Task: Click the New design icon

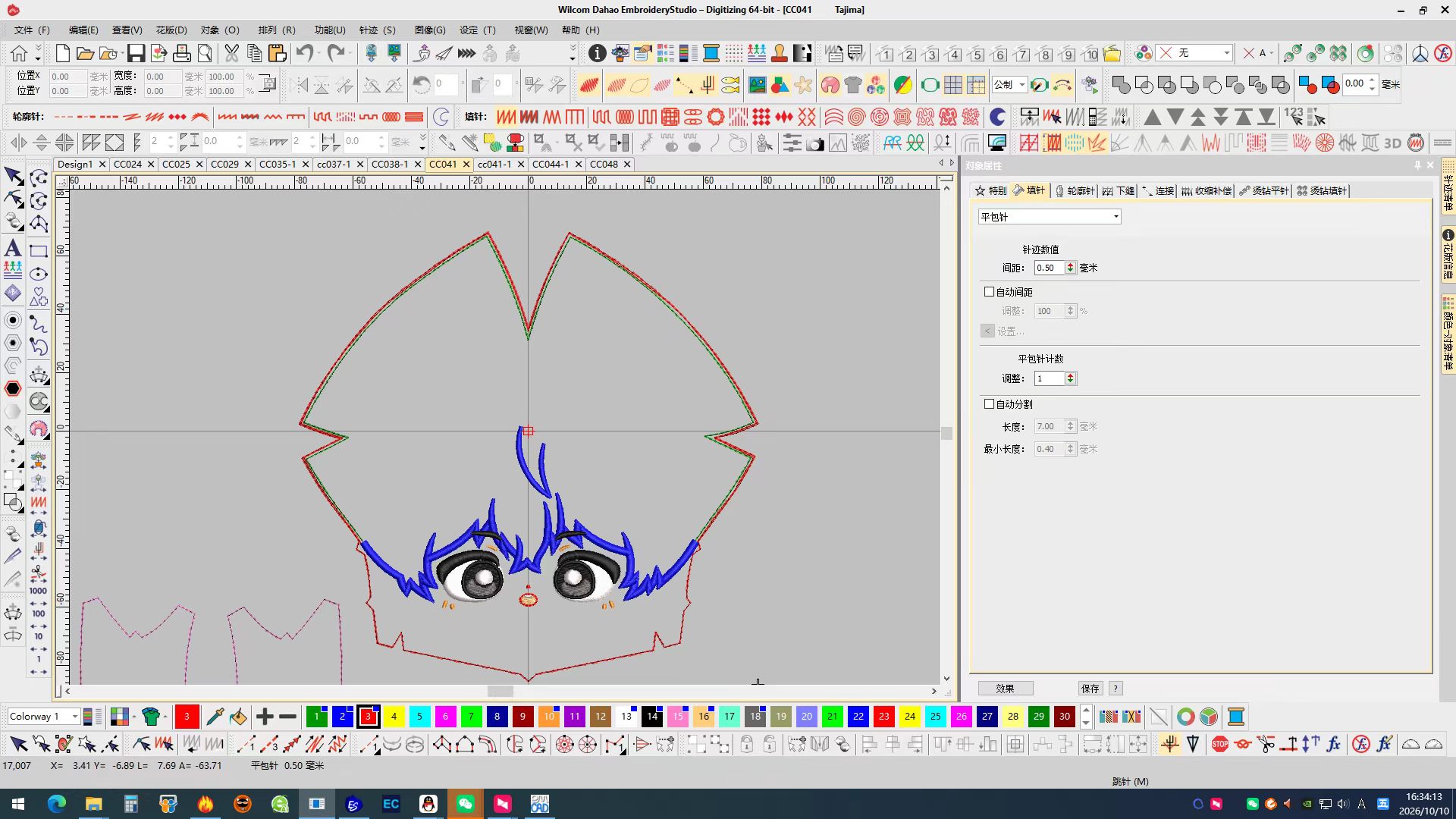Action: coord(63,53)
